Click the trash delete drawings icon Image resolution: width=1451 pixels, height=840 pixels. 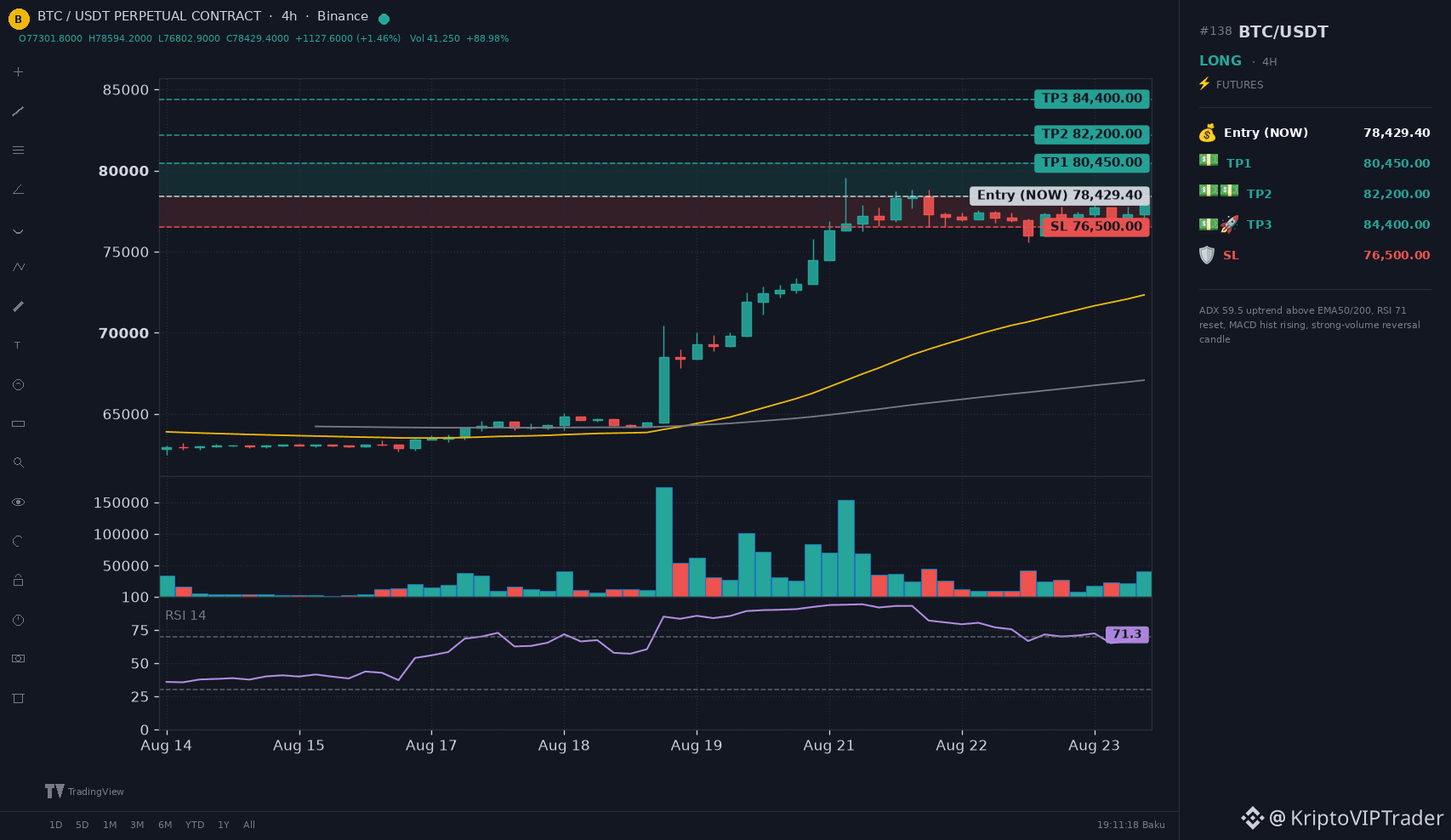(18, 698)
